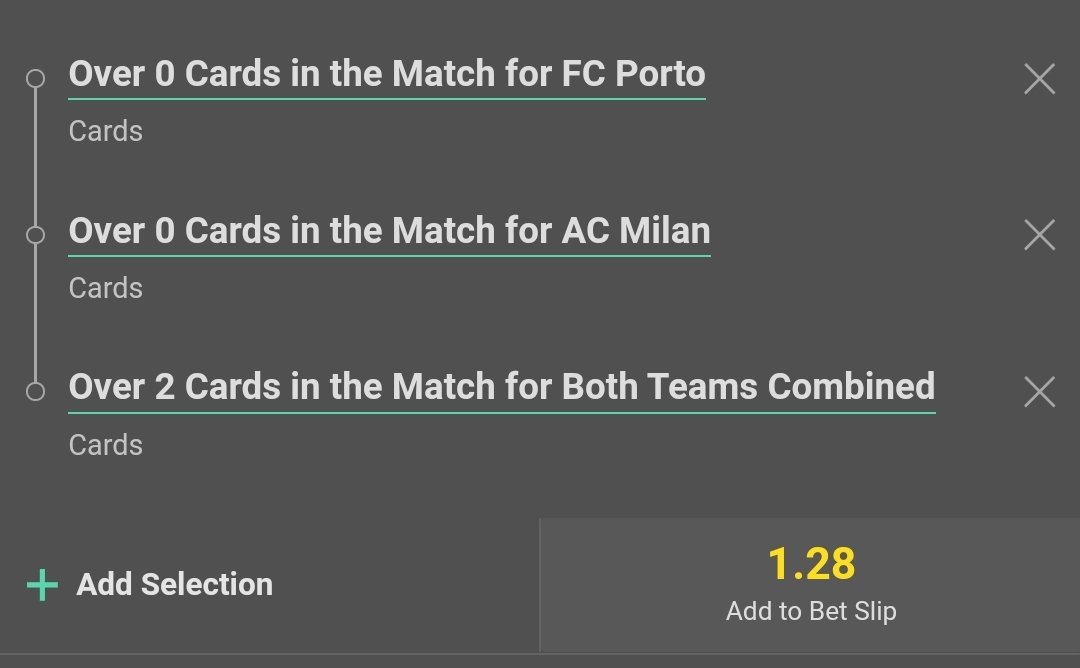Click the connector line between Porto and Milan
The image size is (1080, 668).
(35, 156)
